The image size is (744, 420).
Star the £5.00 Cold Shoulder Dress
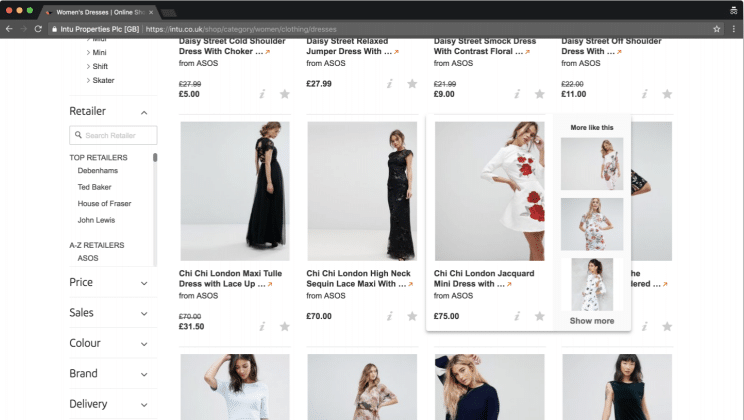point(285,94)
